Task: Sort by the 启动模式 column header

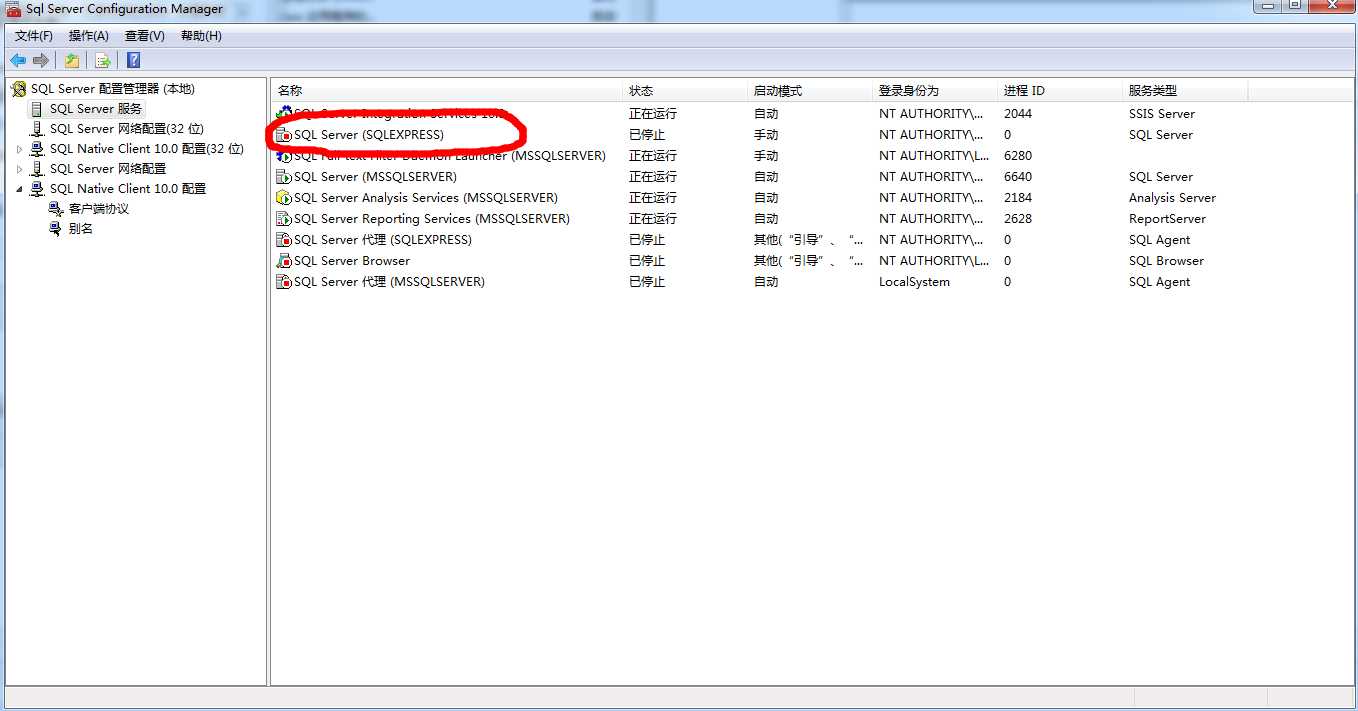Action: click(x=810, y=91)
